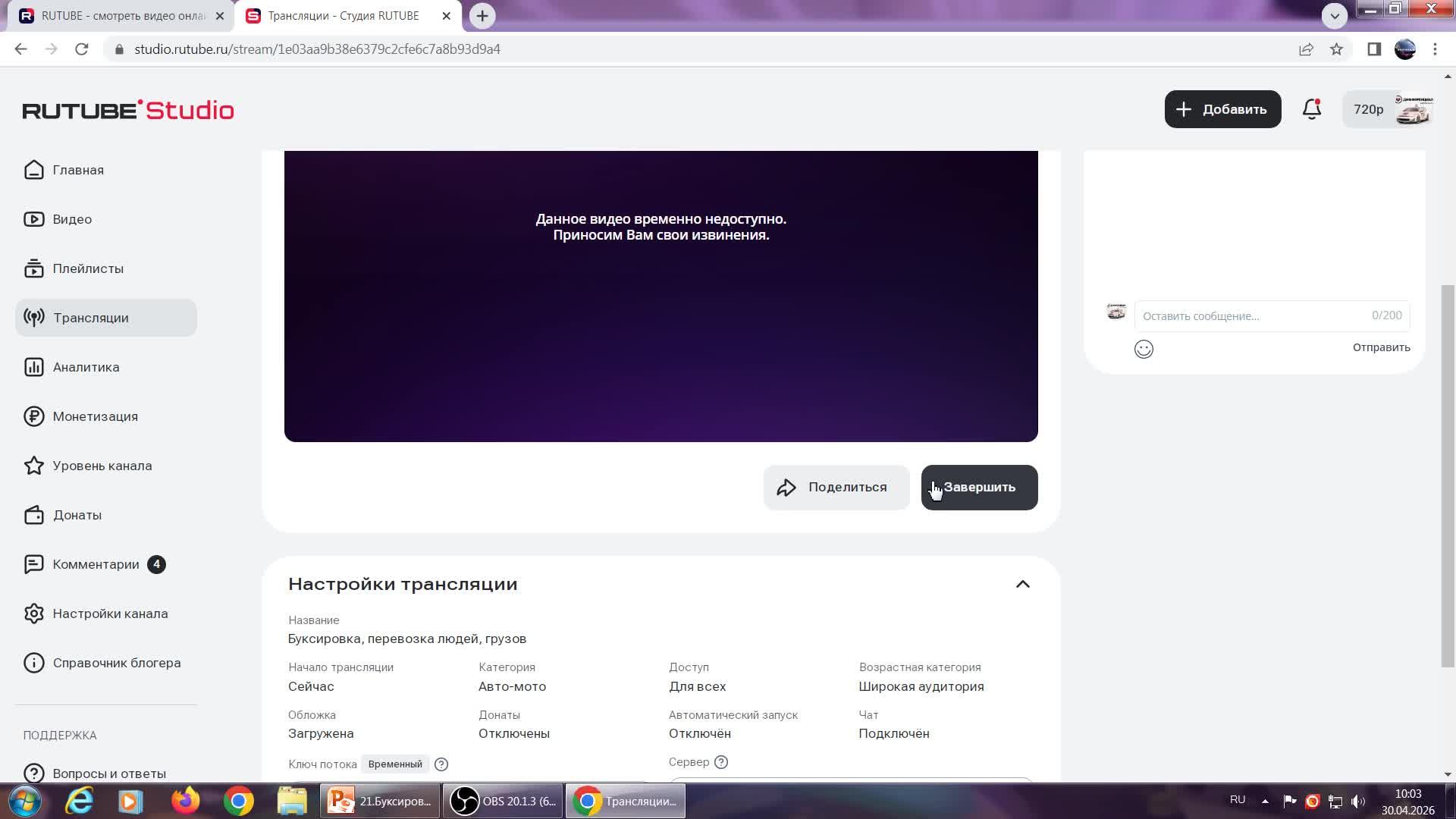Image resolution: width=1456 pixels, height=819 pixels.
Task: Click the notifications bell icon
Action: point(1311,109)
